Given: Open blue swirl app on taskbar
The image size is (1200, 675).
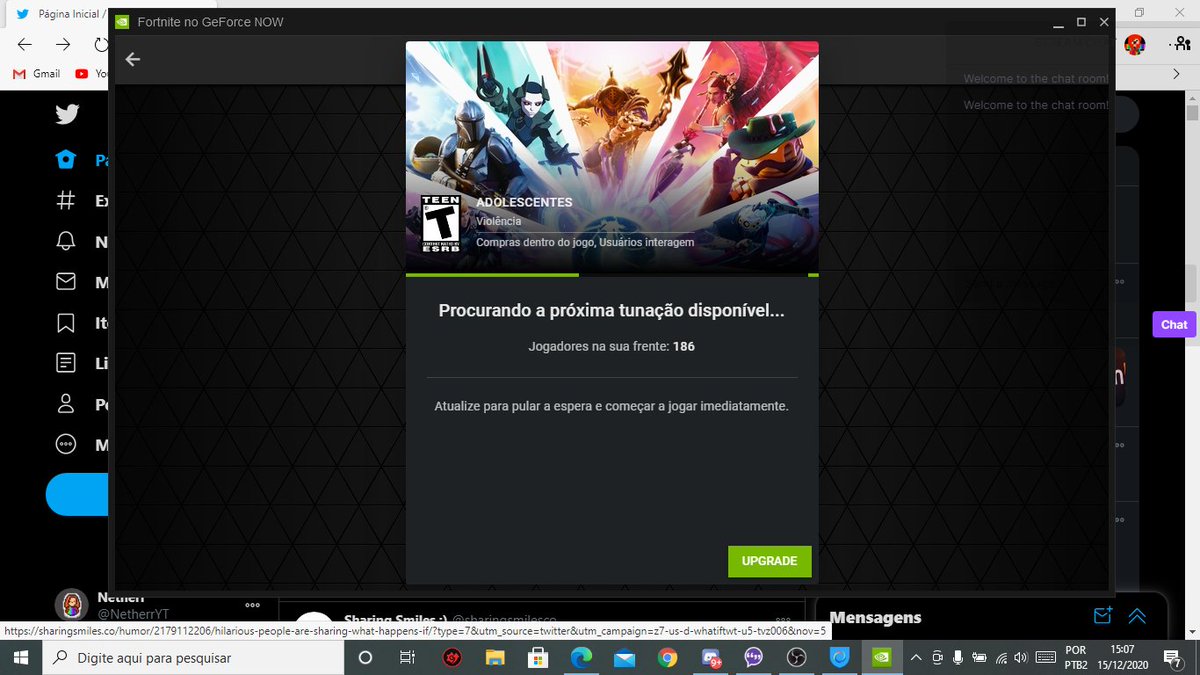Looking at the screenshot, I should (841, 658).
